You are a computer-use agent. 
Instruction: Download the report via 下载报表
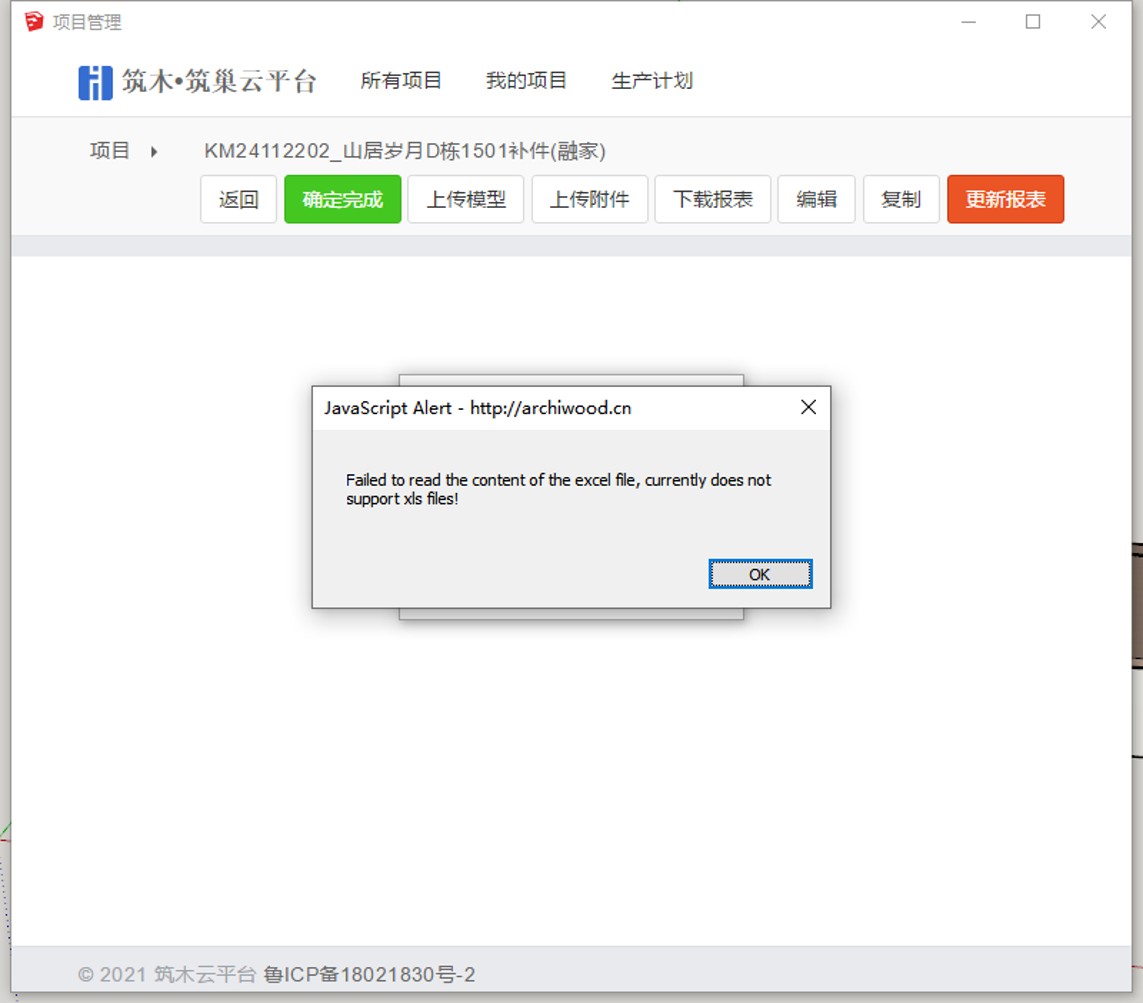pos(712,199)
